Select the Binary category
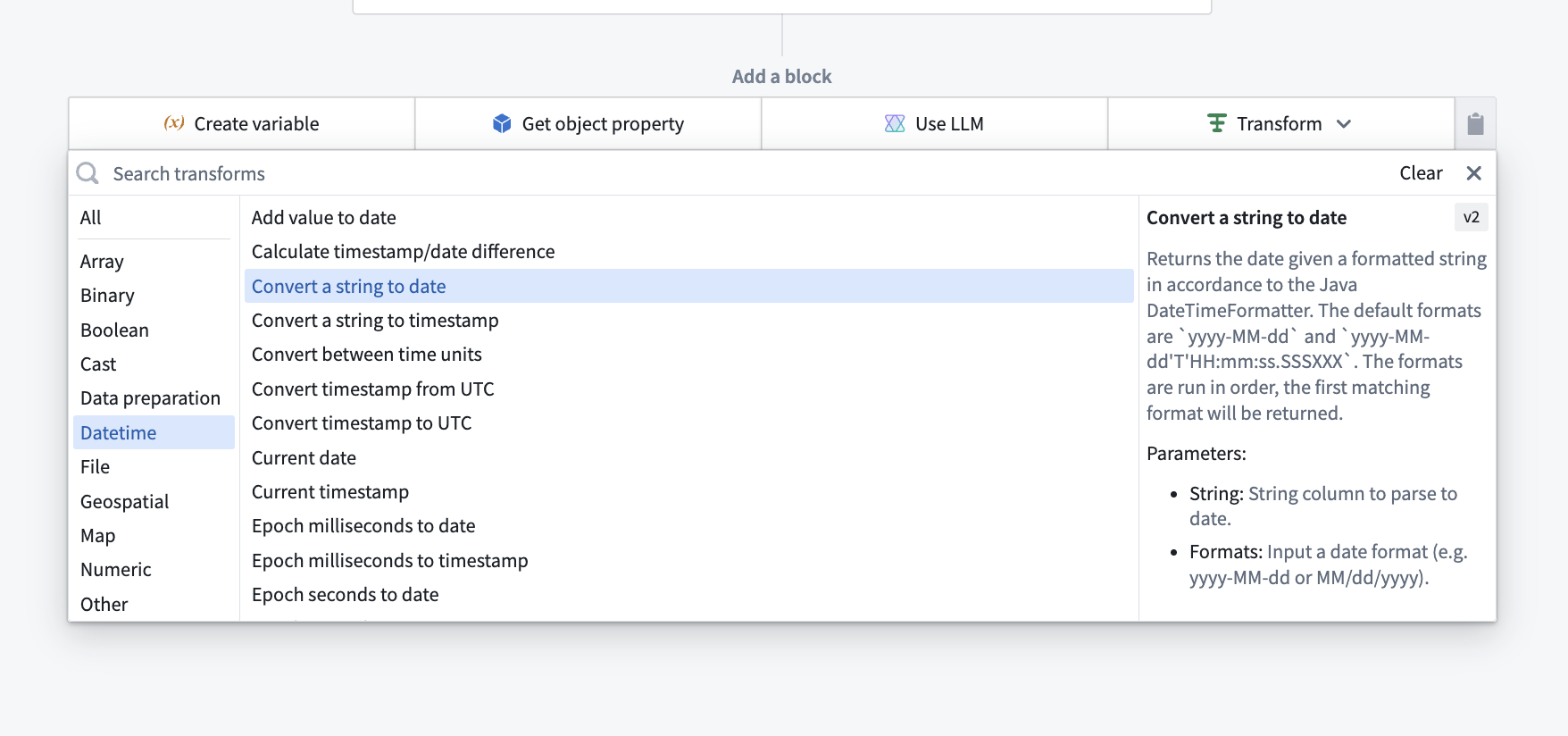1568x736 pixels. coord(152,296)
